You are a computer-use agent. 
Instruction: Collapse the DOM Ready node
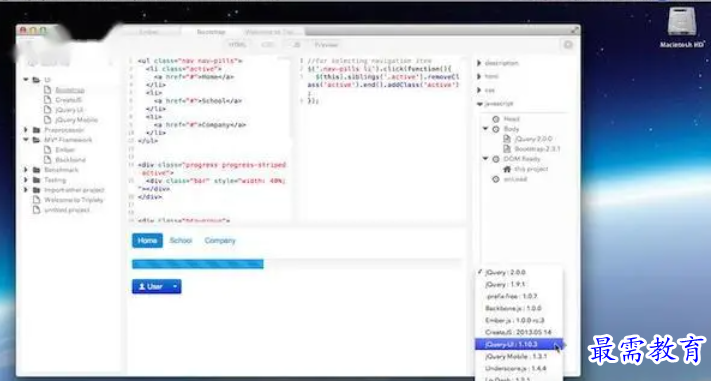(485, 158)
